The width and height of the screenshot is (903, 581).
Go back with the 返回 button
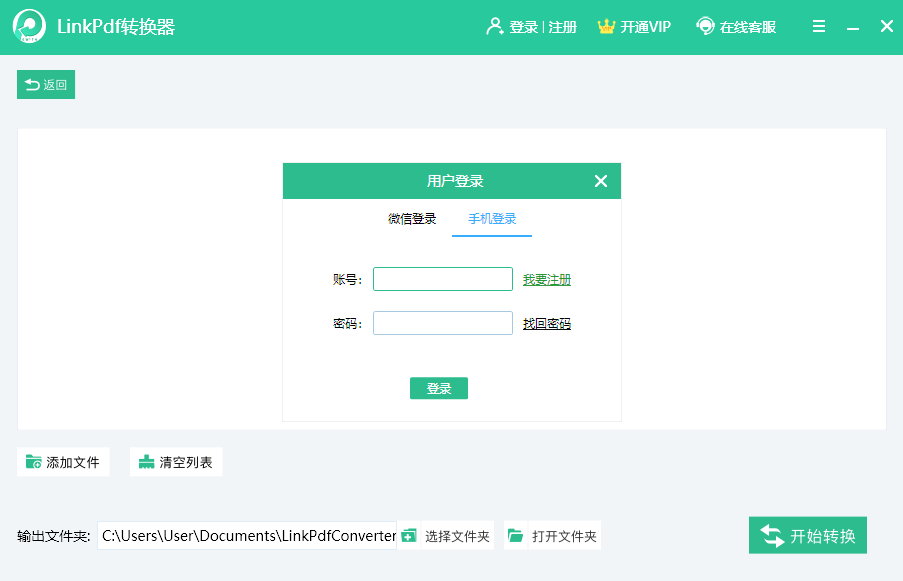[x=46, y=85]
